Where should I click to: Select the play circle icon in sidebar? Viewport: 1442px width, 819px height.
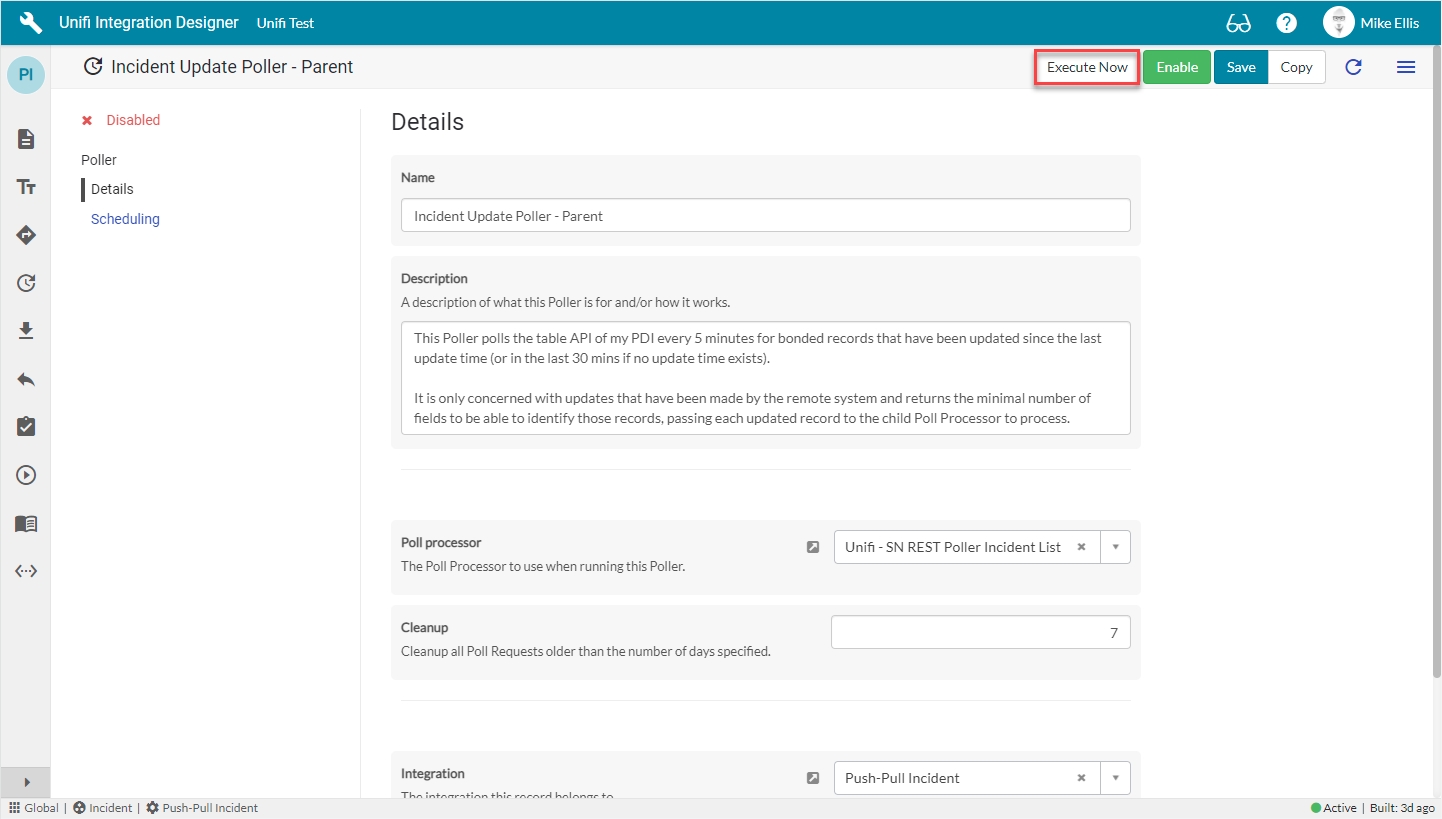pos(26,475)
